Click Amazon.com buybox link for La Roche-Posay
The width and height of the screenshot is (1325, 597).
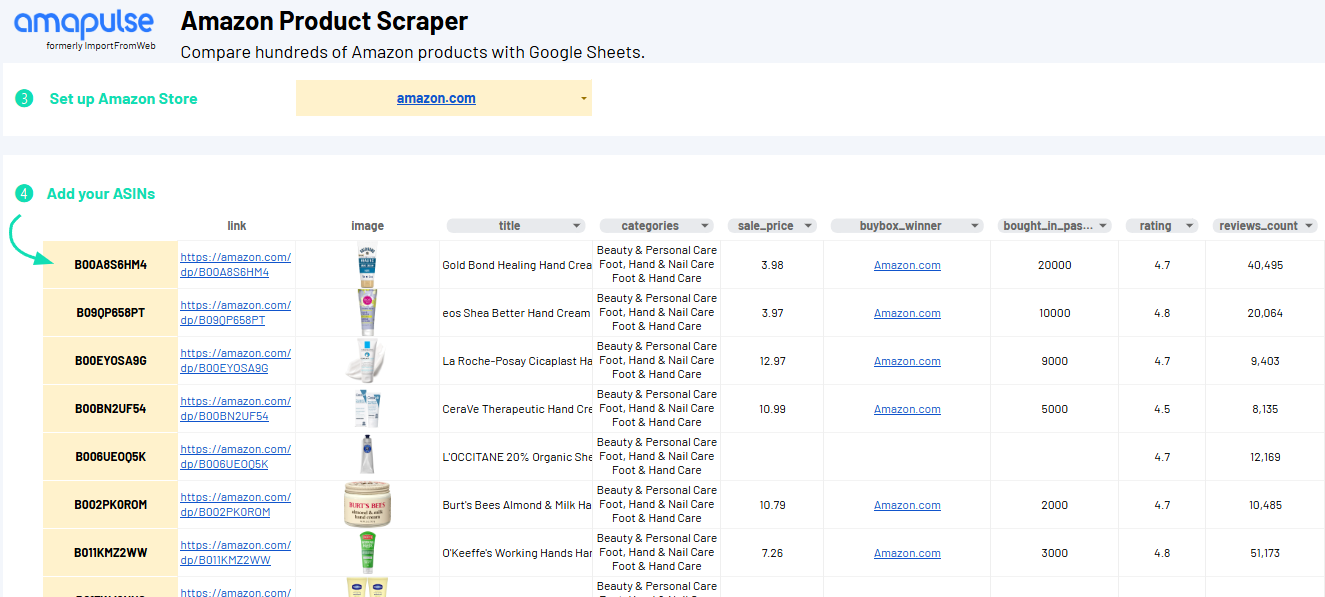(907, 361)
